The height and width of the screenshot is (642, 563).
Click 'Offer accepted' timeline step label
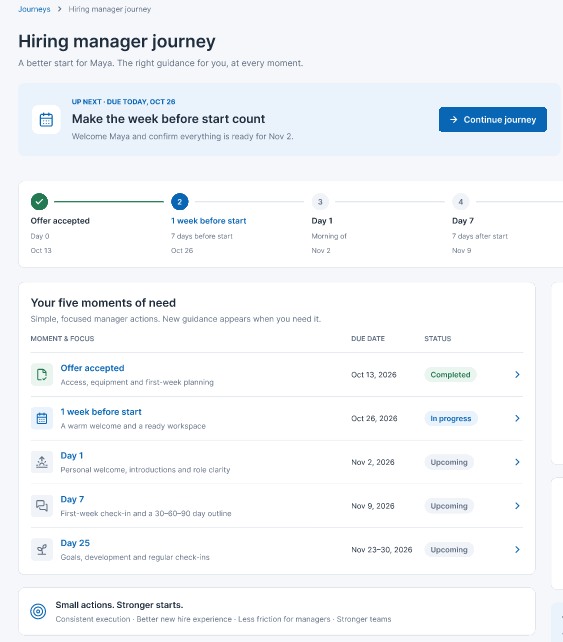coord(60,221)
